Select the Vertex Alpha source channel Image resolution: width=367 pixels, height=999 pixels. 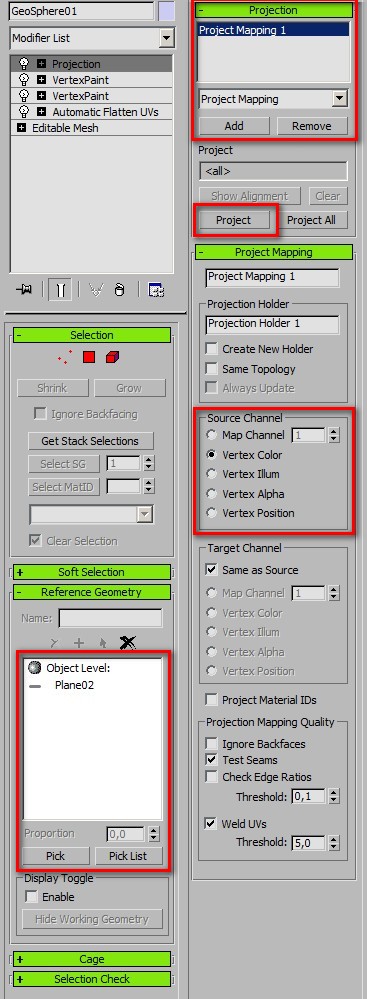212,494
